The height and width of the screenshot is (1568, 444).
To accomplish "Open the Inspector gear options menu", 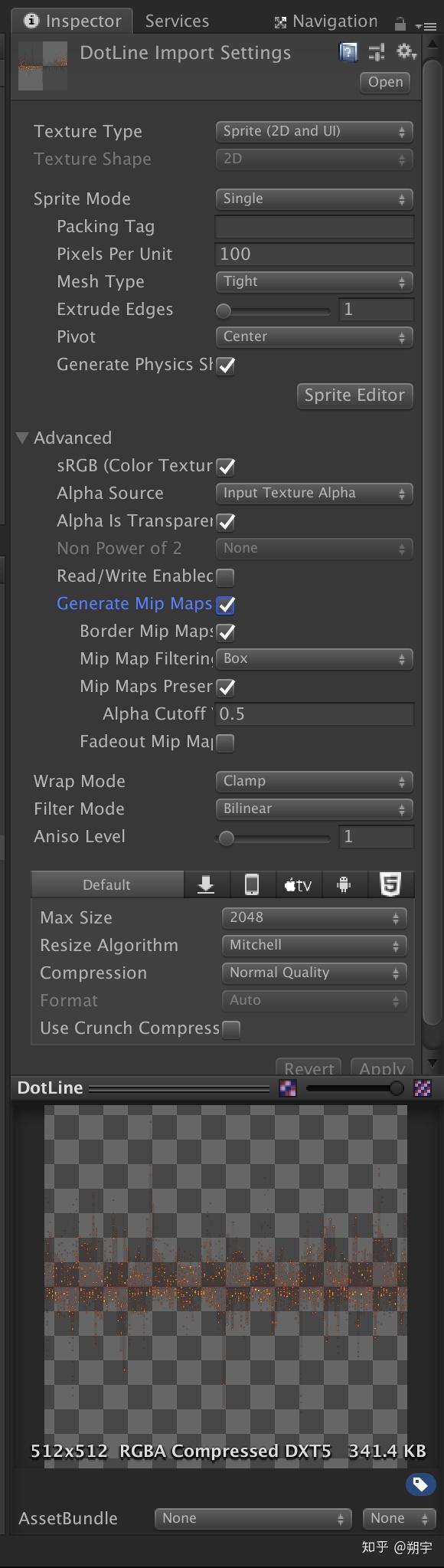I will (406, 51).
